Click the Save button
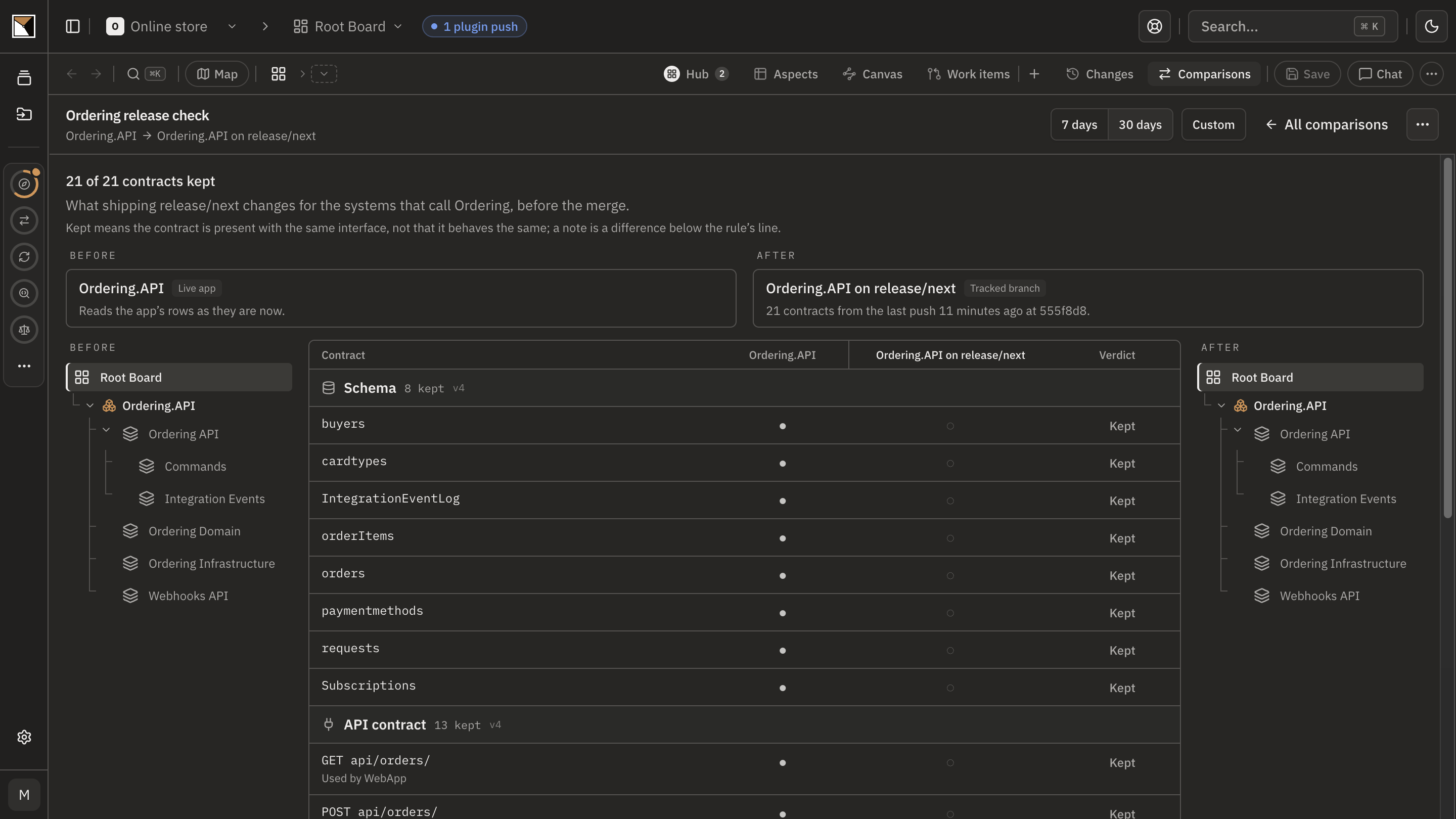The height and width of the screenshot is (819, 1456). coord(1307,74)
